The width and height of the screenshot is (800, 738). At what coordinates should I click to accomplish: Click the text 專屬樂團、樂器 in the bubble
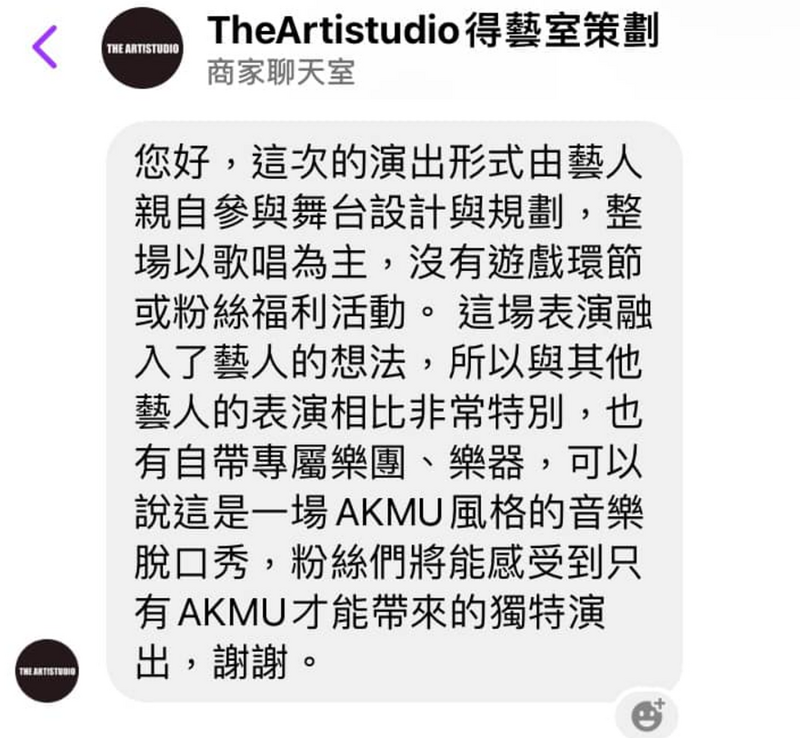[x=388, y=462]
